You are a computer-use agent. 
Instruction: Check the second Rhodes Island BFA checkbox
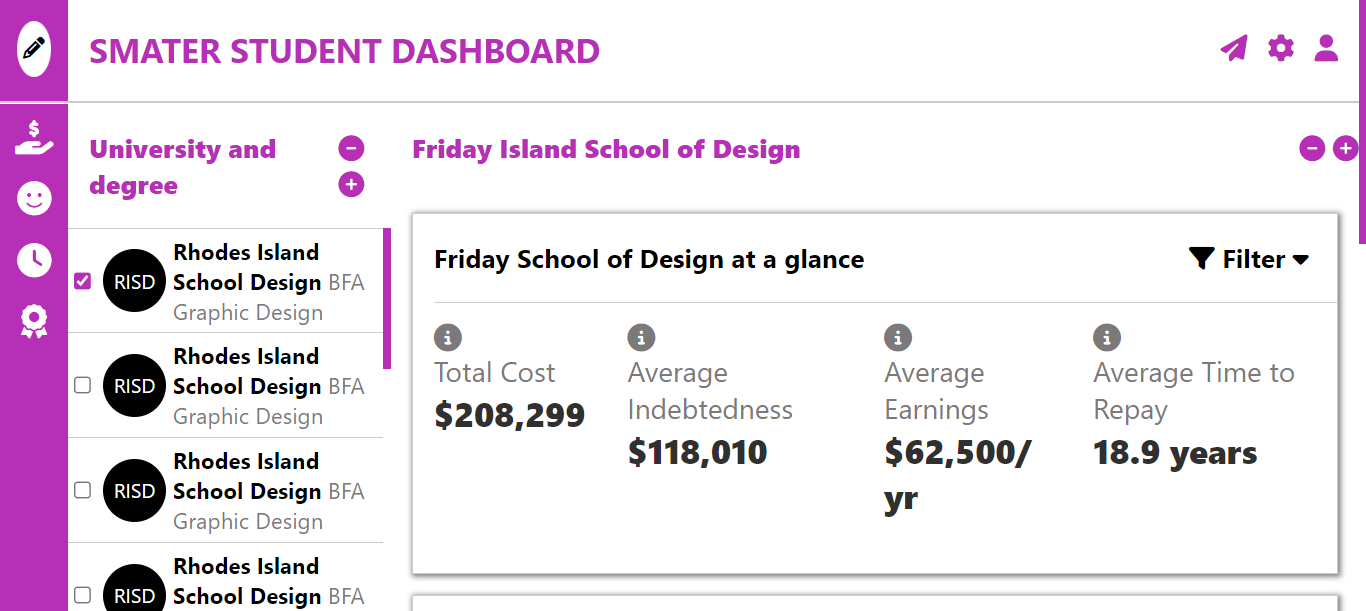click(x=82, y=386)
